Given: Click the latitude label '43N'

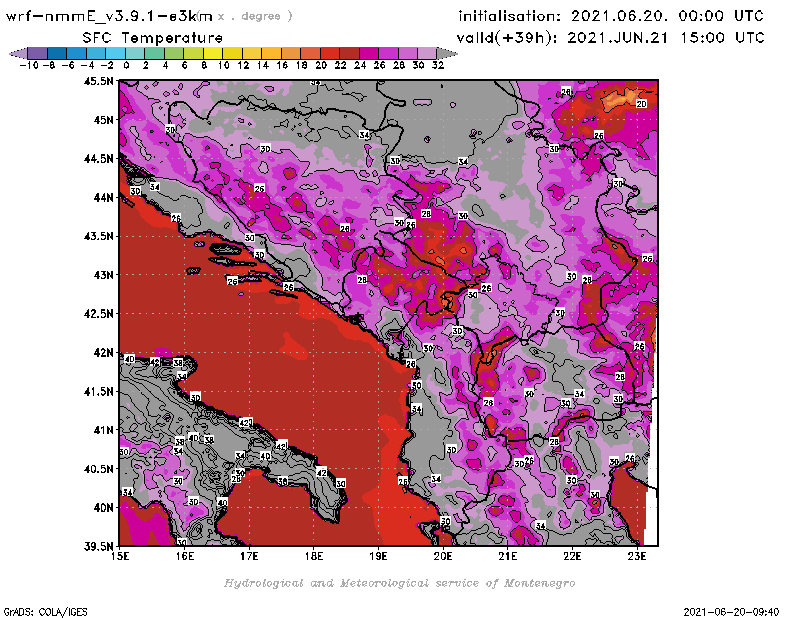Looking at the screenshot, I should [x=103, y=275].
